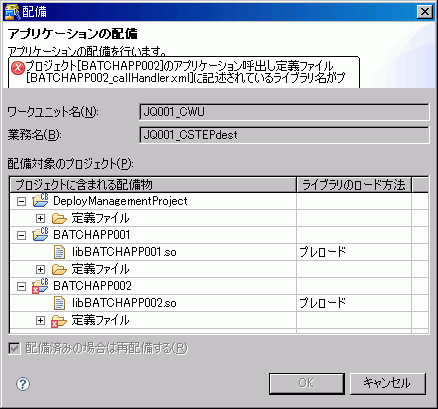Click 定義ファイル text under BATCHAPP002

[100, 320]
